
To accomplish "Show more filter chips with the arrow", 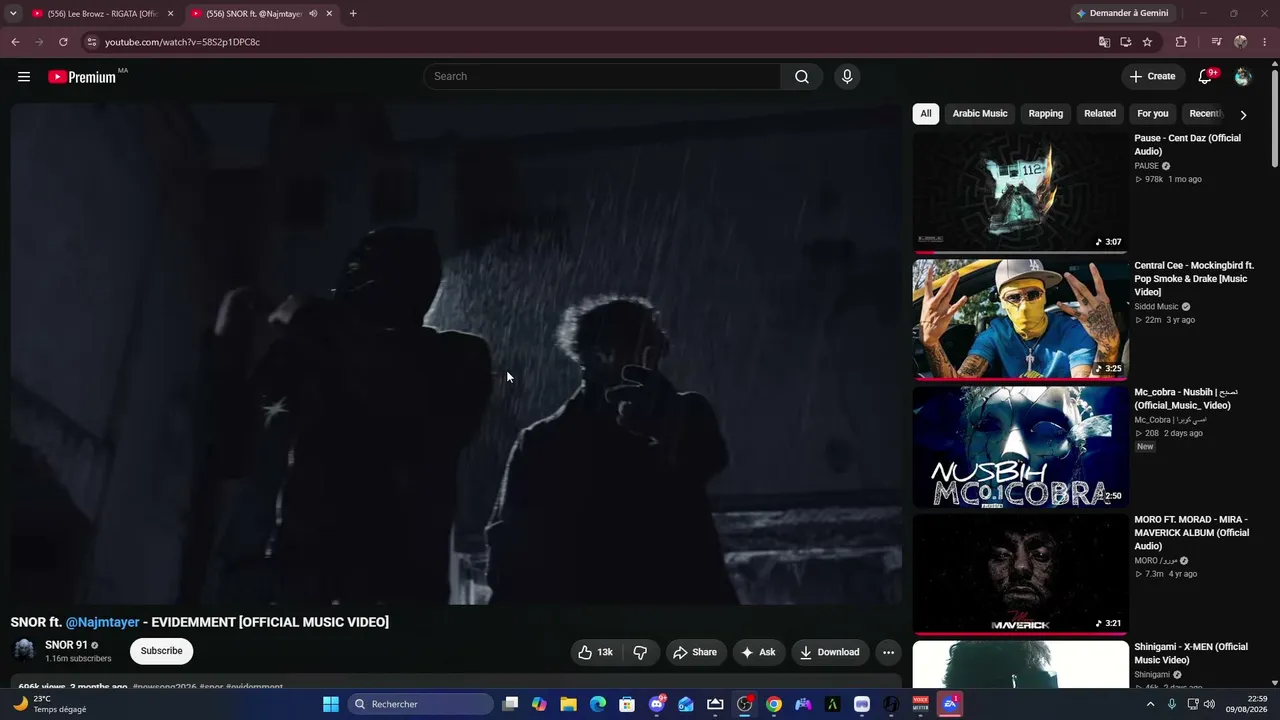I will click(x=1243, y=114).
